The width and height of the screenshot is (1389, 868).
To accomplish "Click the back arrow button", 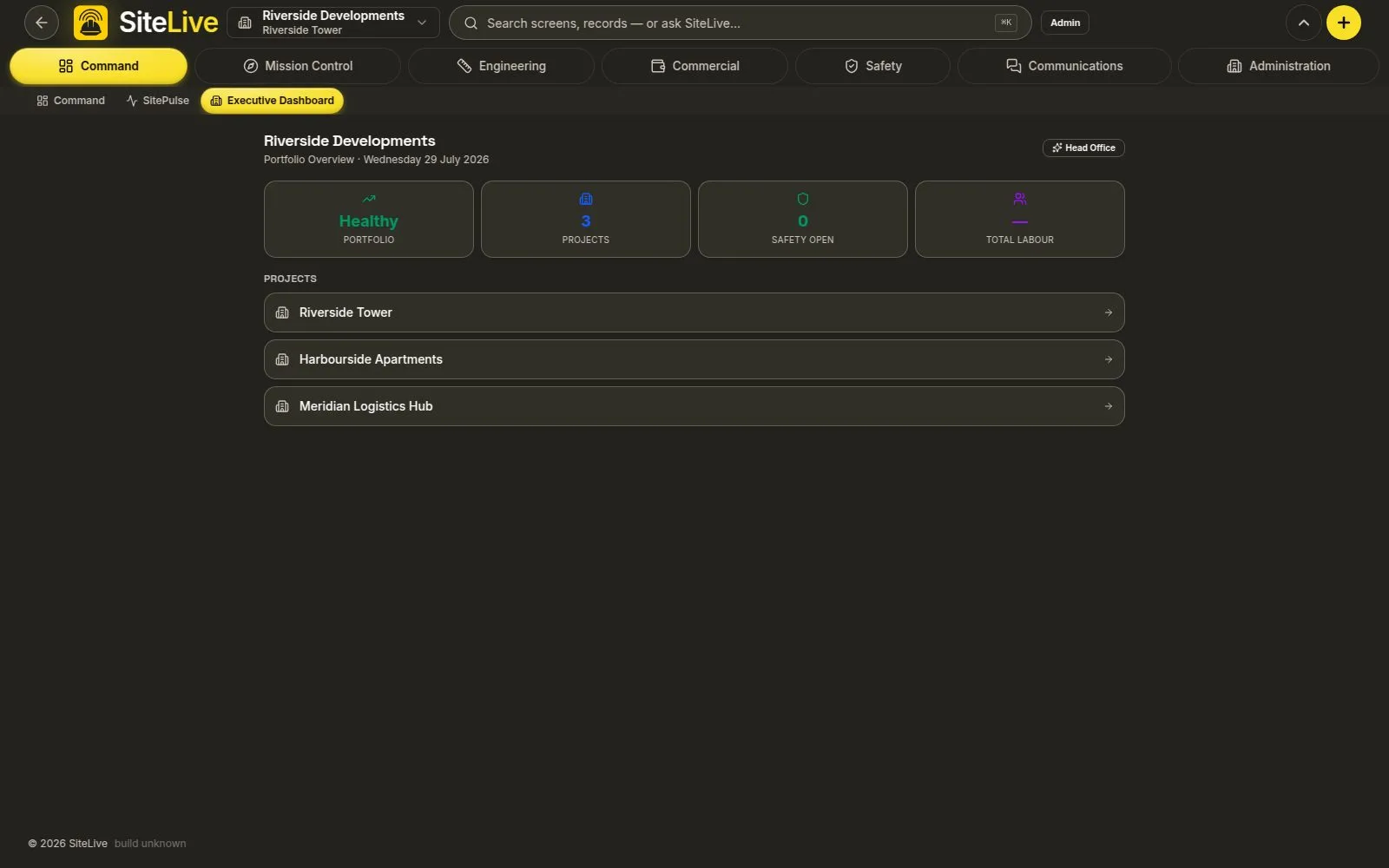I will (x=42, y=23).
